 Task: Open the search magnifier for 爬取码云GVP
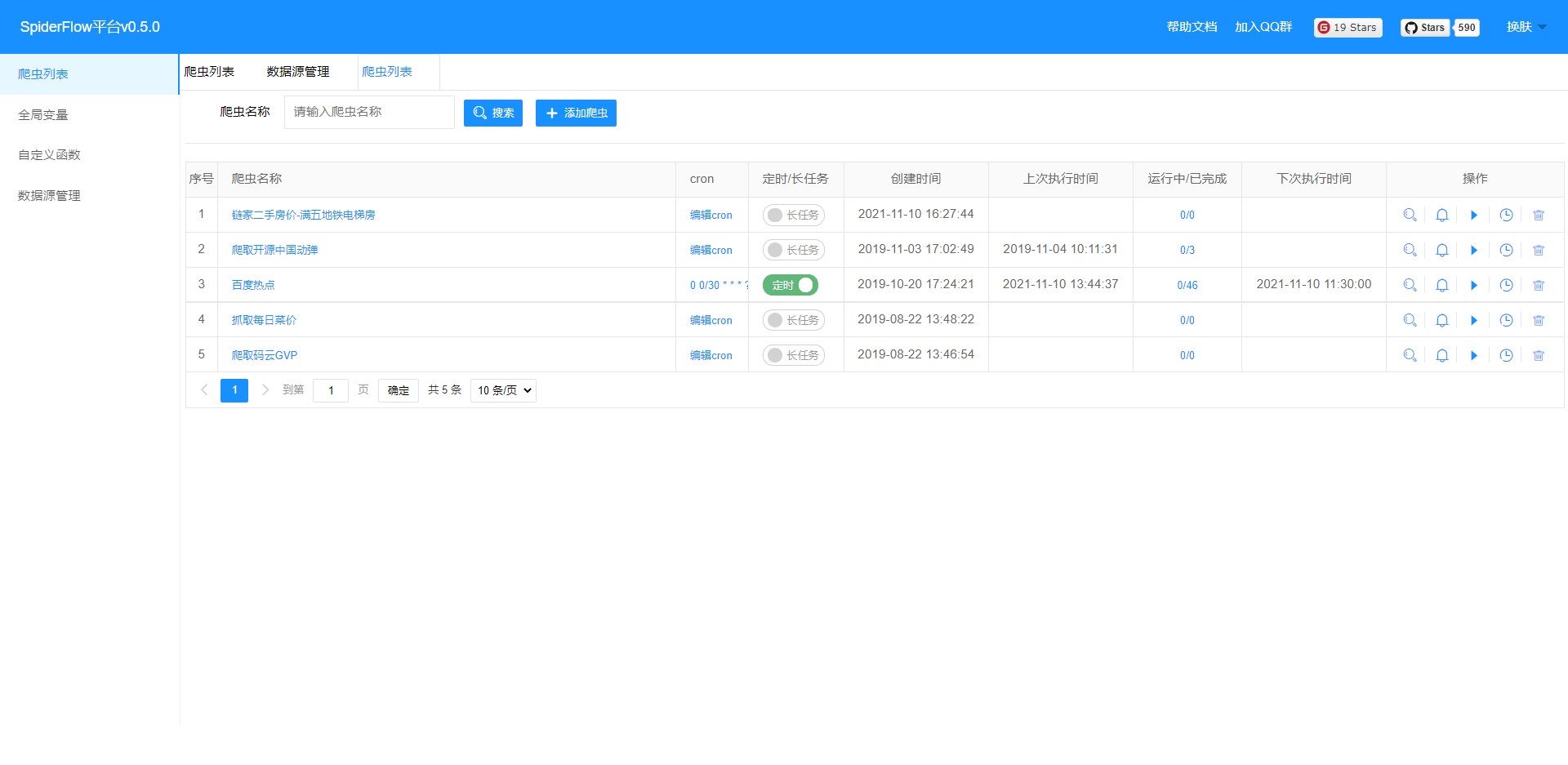[1410, 354]
